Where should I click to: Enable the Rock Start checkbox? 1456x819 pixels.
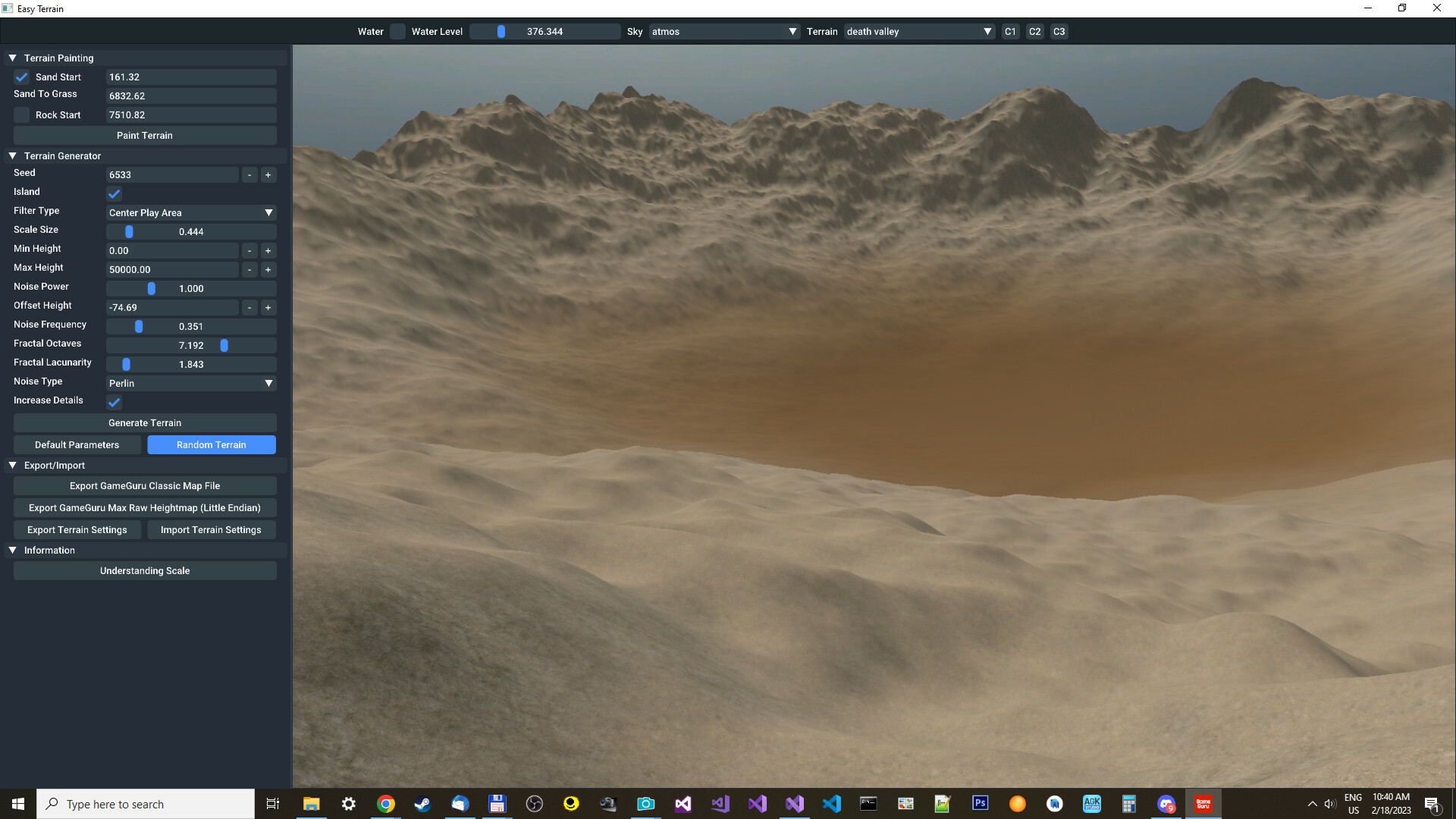pos(21,115)
